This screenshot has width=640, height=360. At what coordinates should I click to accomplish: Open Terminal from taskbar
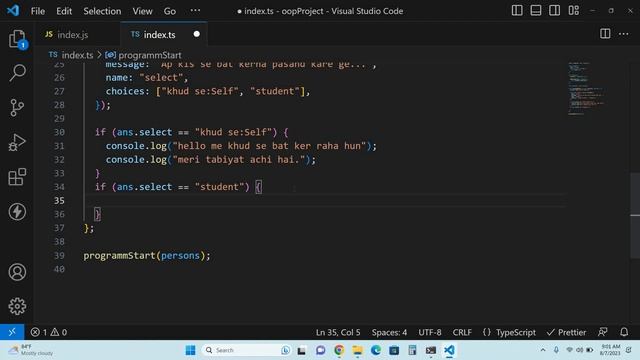tap(431, 350)
